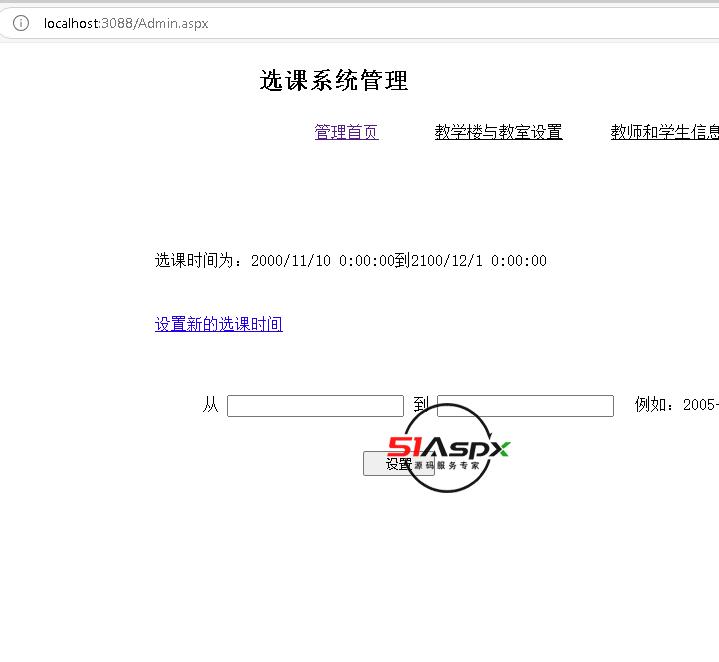Click the 选课时间为 2000/11/10 time text
Image resolution: width=719 pixels, height=662 pixels.
351,260
